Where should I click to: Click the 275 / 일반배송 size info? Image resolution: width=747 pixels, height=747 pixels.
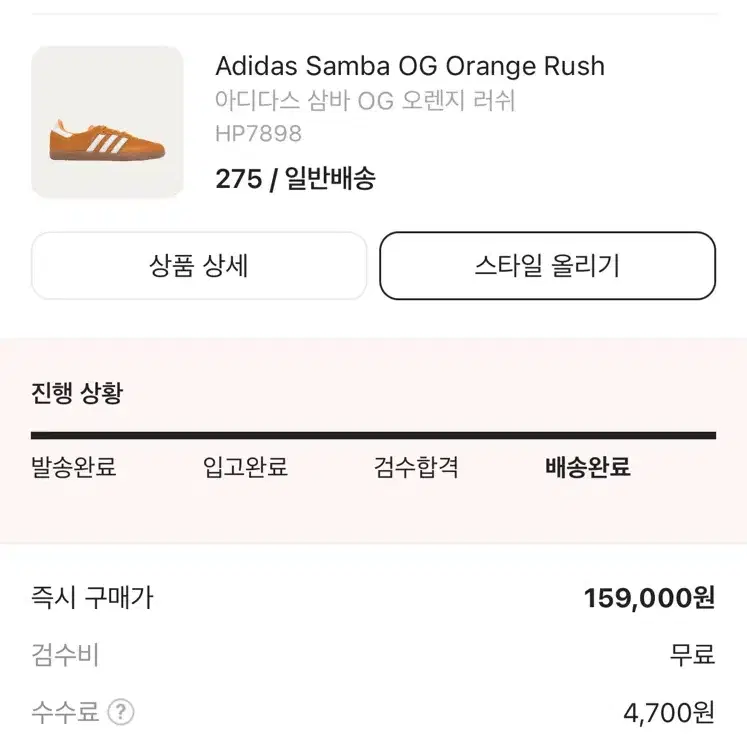coord(295,179)
